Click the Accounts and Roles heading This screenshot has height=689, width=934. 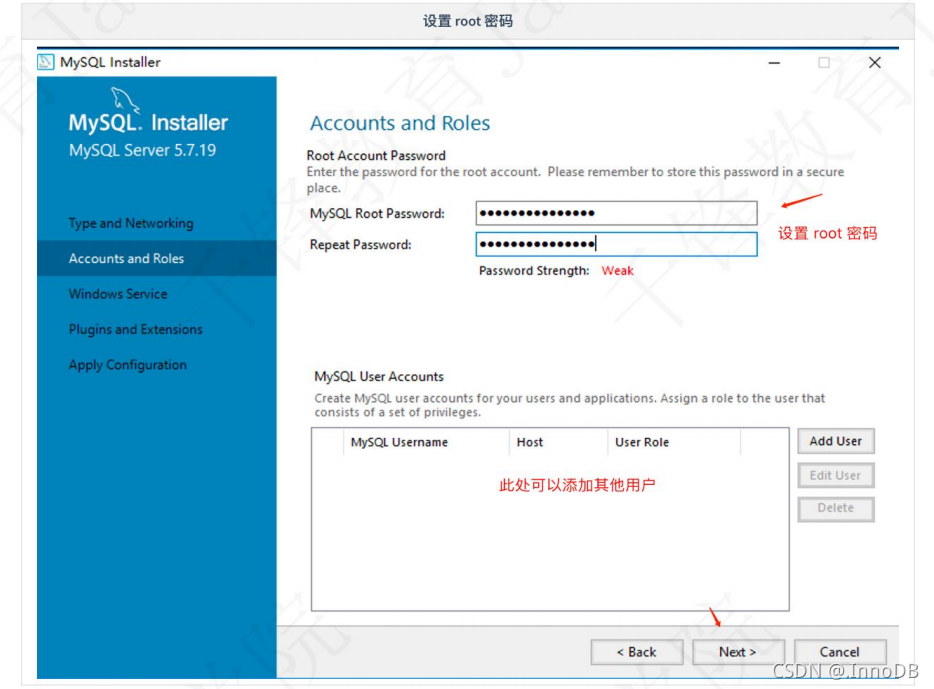click(400, 123)
